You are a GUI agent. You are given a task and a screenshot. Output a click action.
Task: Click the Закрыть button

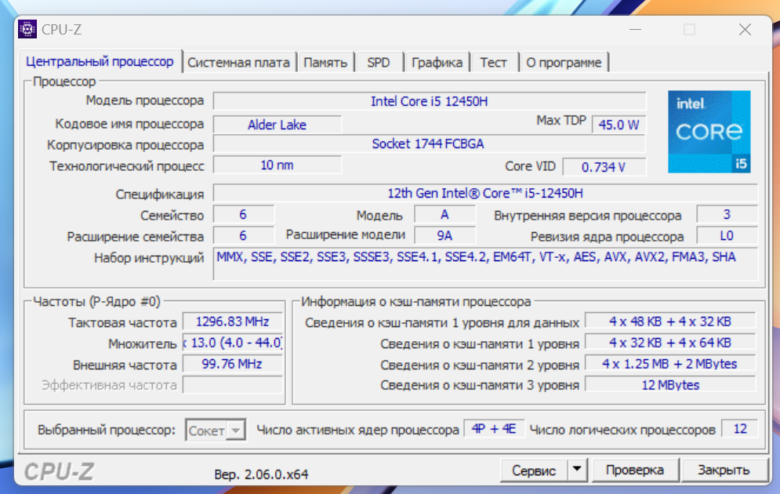coord(723,470)
